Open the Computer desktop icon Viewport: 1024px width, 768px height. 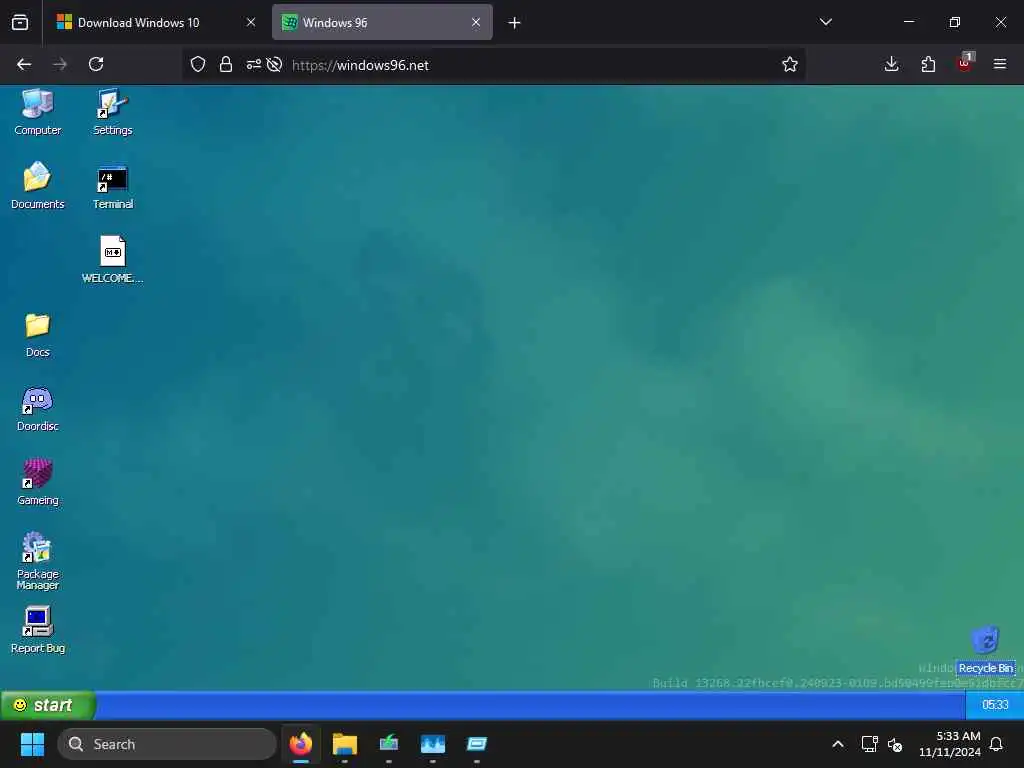(x=37, y=112)
